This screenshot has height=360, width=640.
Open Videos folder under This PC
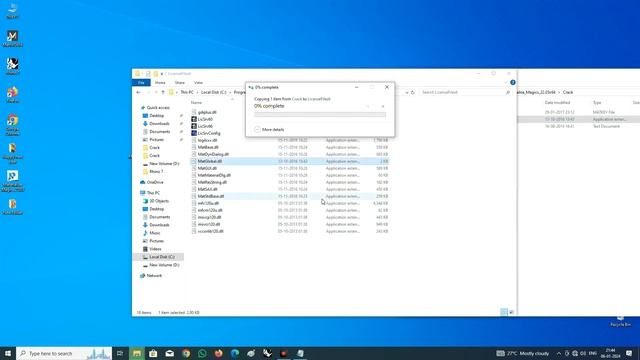click(155, 249)
